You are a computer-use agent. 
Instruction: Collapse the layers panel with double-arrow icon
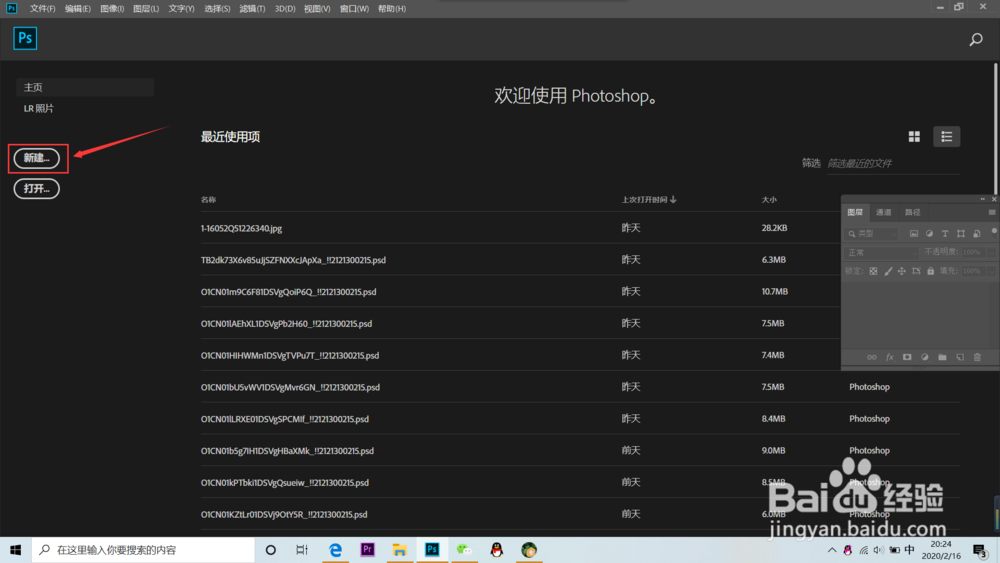pos(983,199)
